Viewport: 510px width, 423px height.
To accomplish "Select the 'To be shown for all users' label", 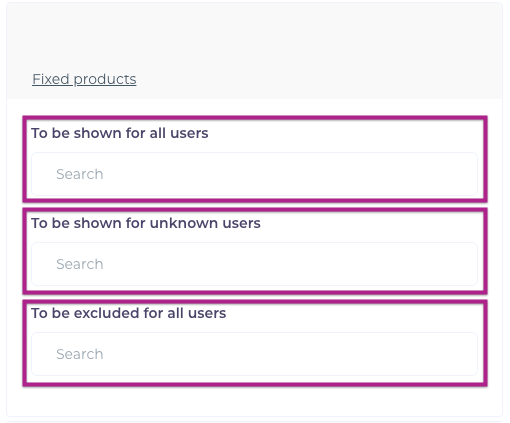I will tap(120, 133).
